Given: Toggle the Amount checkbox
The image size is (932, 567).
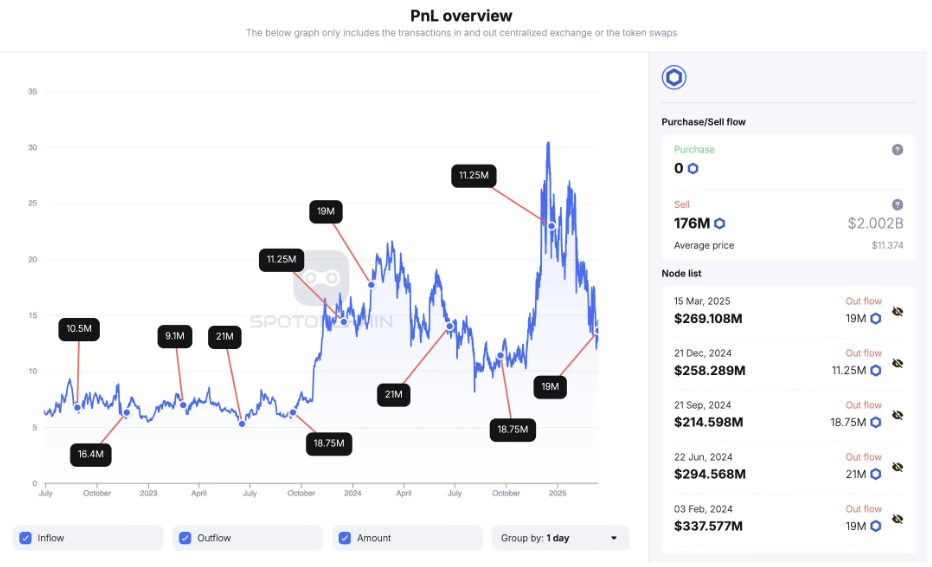Looking at the screenshot, I should pyautogui.click(x=345, y=538).
